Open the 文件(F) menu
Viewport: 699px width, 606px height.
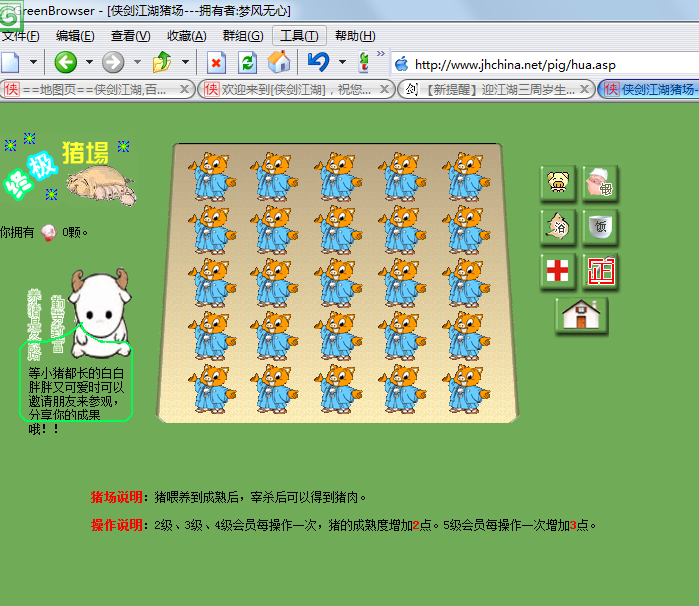[21, 36]
